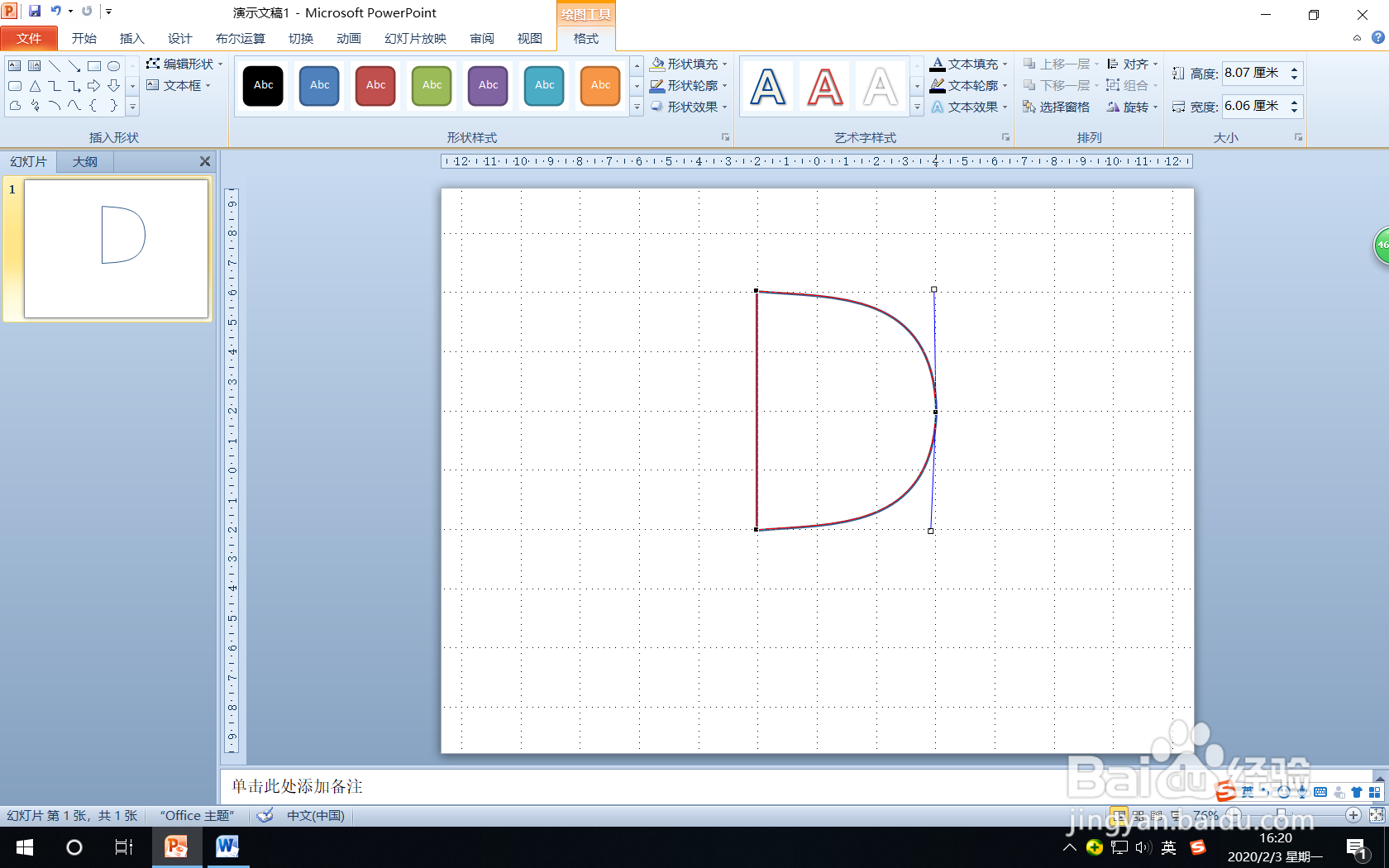Open the 对齐 dropdown
The width and height of the screenshot is (1389, 868).
coord(1132,64)
